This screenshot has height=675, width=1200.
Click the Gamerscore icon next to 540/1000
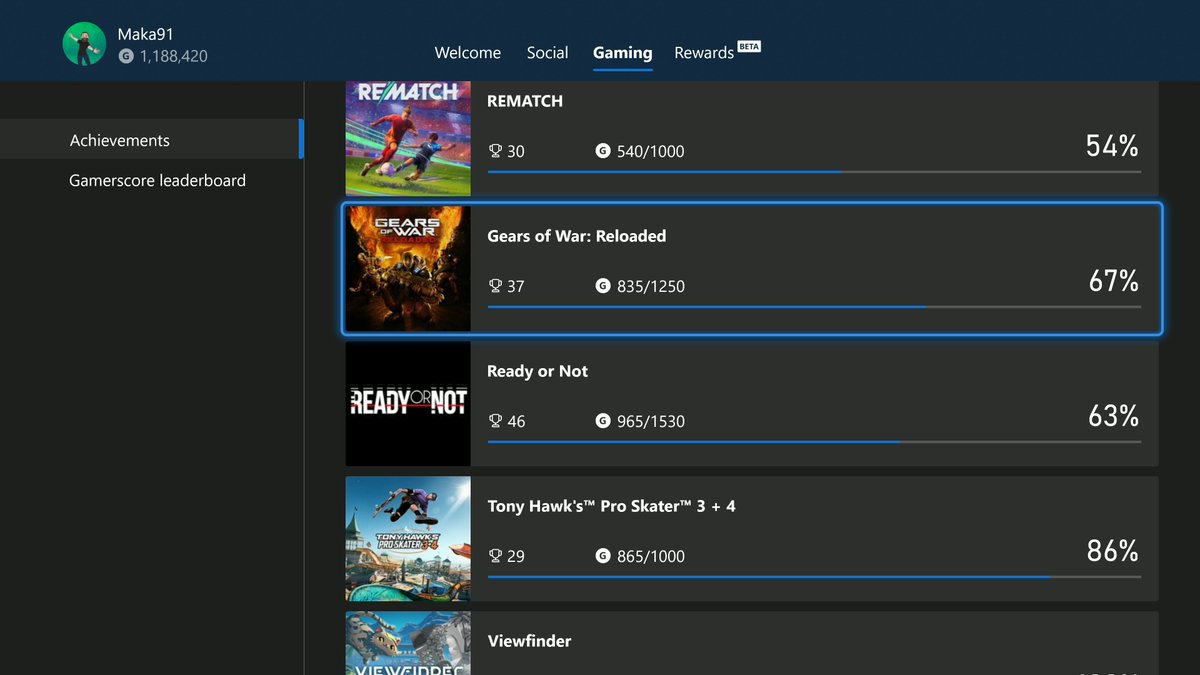click(x=602, y=151)
